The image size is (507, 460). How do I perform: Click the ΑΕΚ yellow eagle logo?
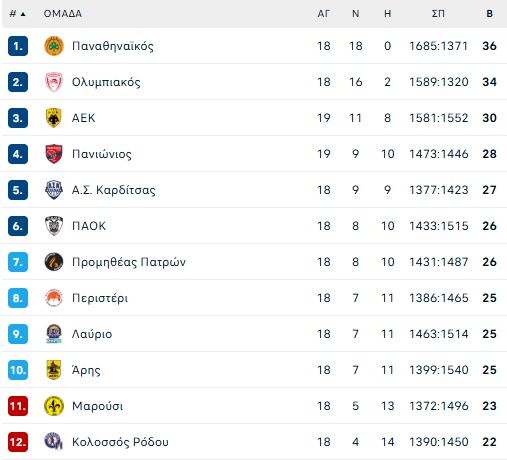(x=54, y=118)
